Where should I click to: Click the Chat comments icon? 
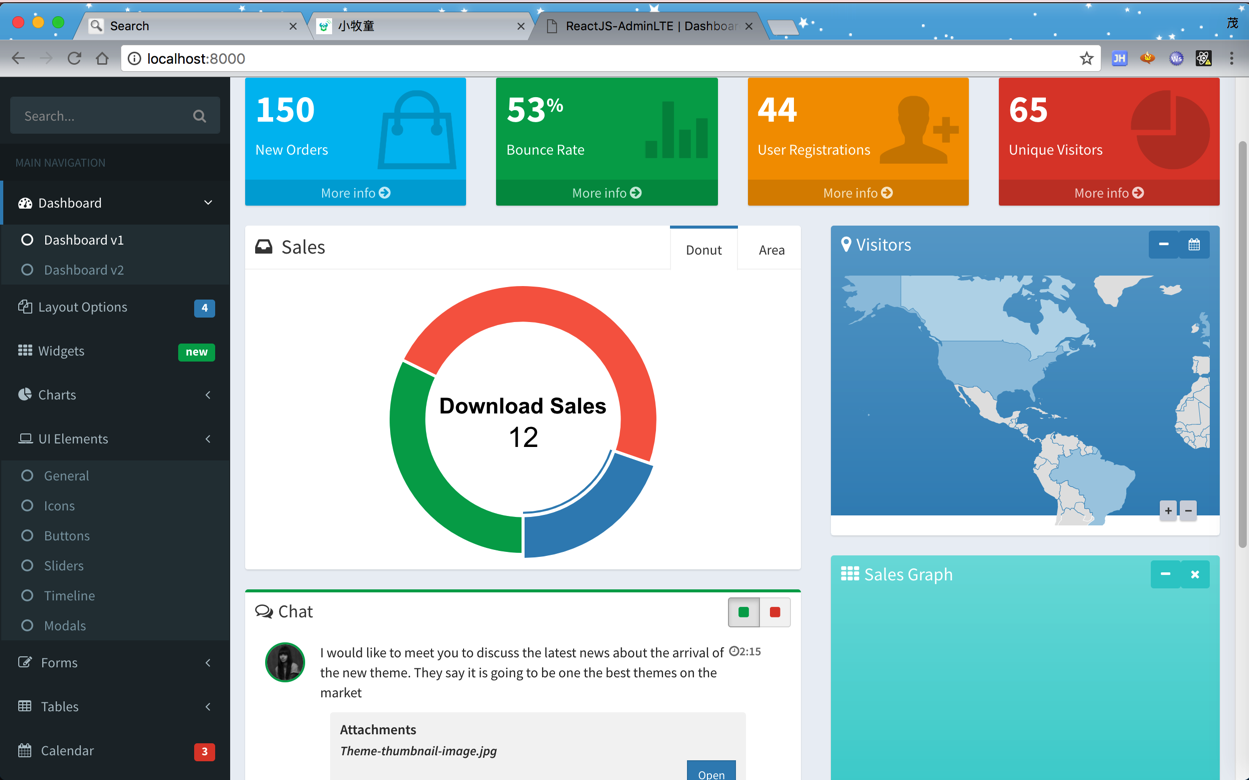pyautogui.click(x=264, y=611)
